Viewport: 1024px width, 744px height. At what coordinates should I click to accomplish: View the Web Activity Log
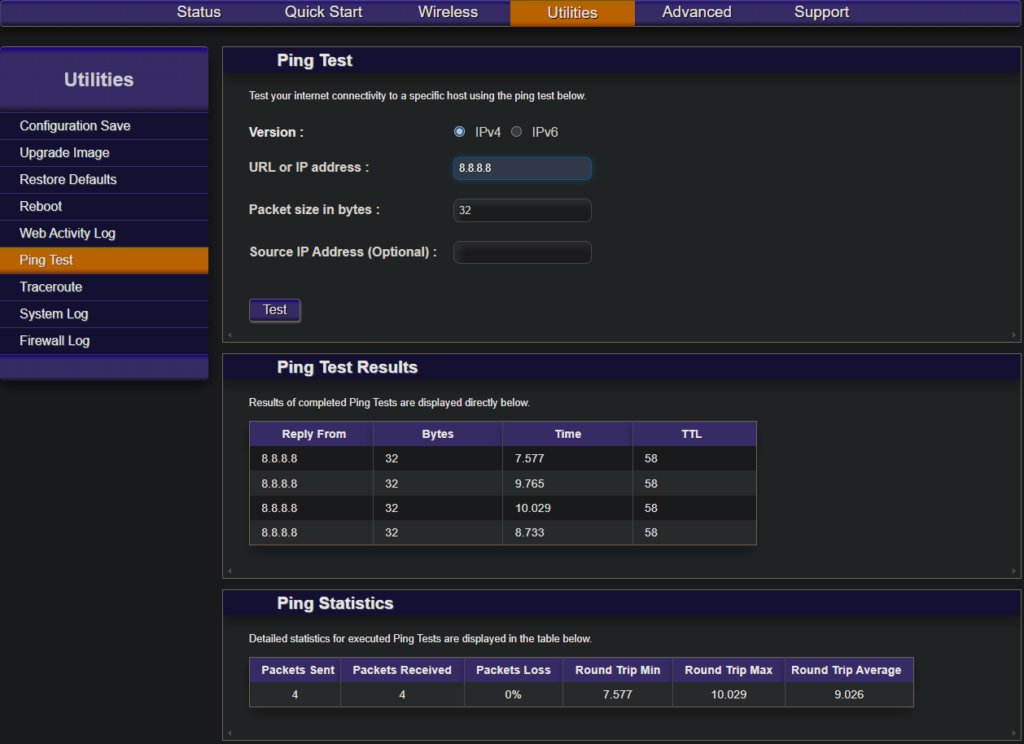pyautogui.click(x=68, y=234)
